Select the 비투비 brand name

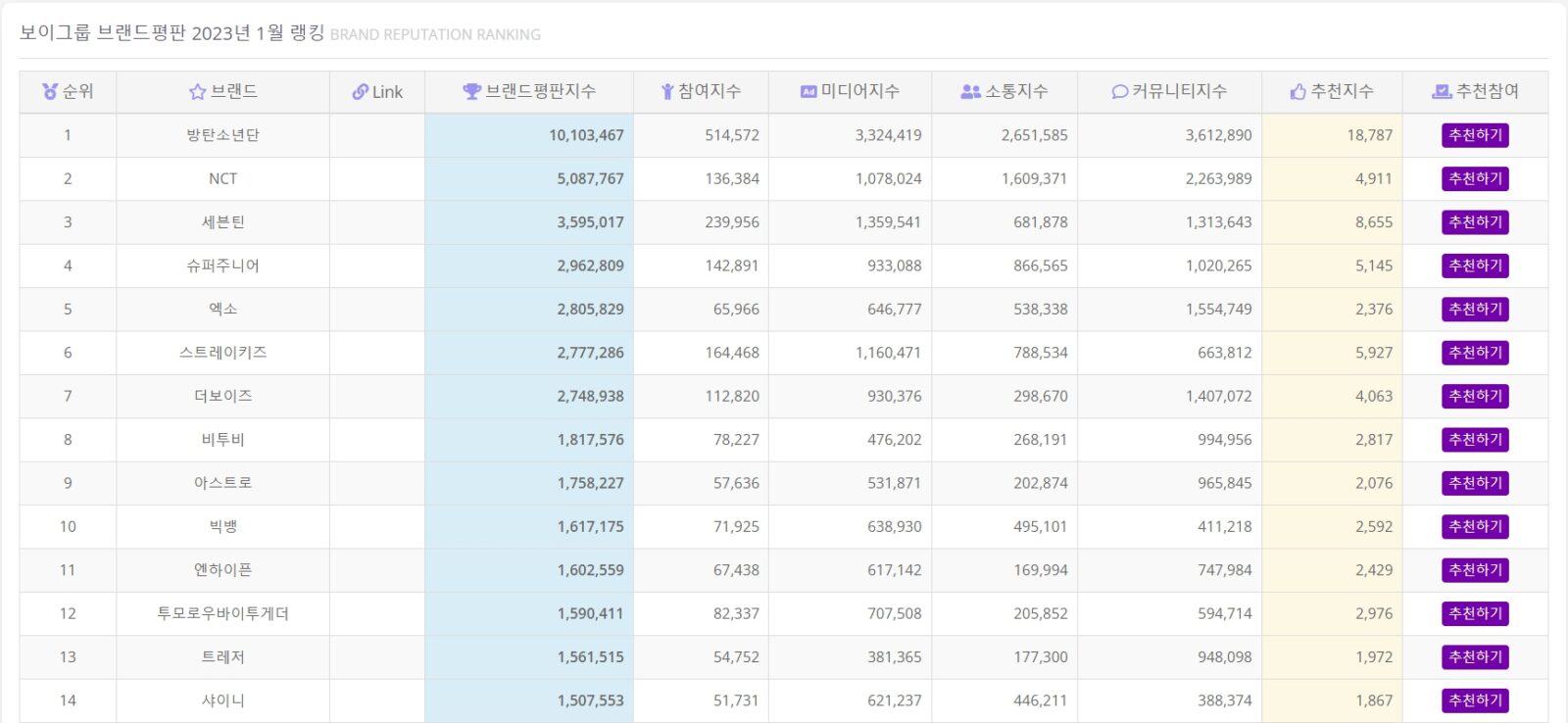223,440
